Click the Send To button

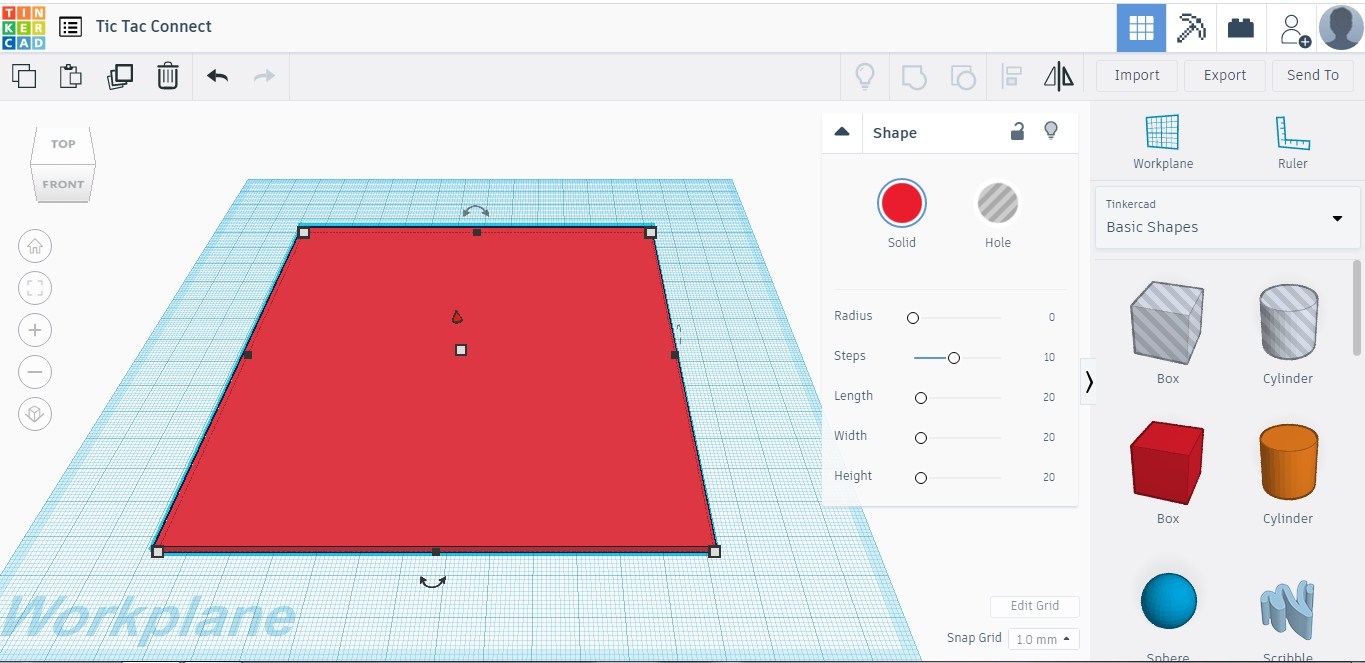click(1312, 76)
